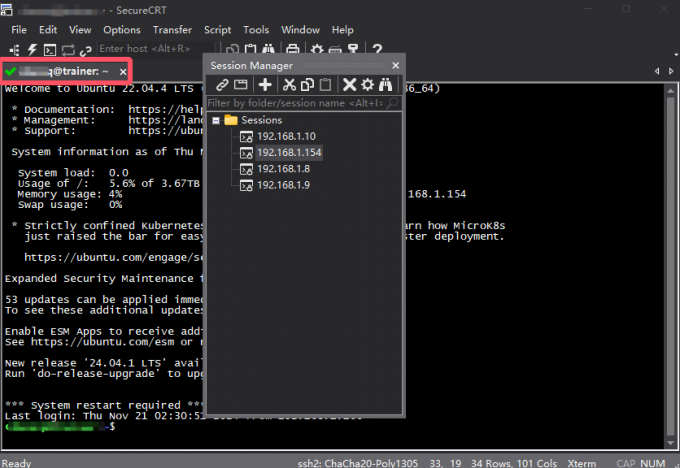Select the Sessions folder
The width and height of the screenshot is (680, 468).
262,120
